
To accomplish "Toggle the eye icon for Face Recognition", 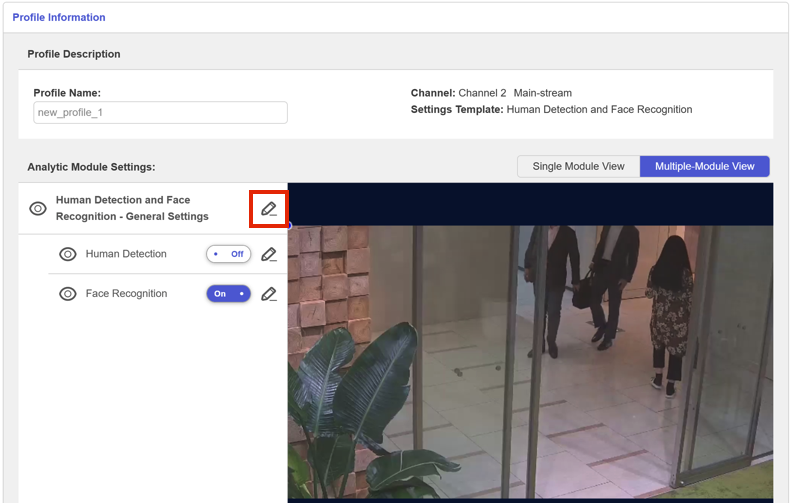I will [68, 294].
